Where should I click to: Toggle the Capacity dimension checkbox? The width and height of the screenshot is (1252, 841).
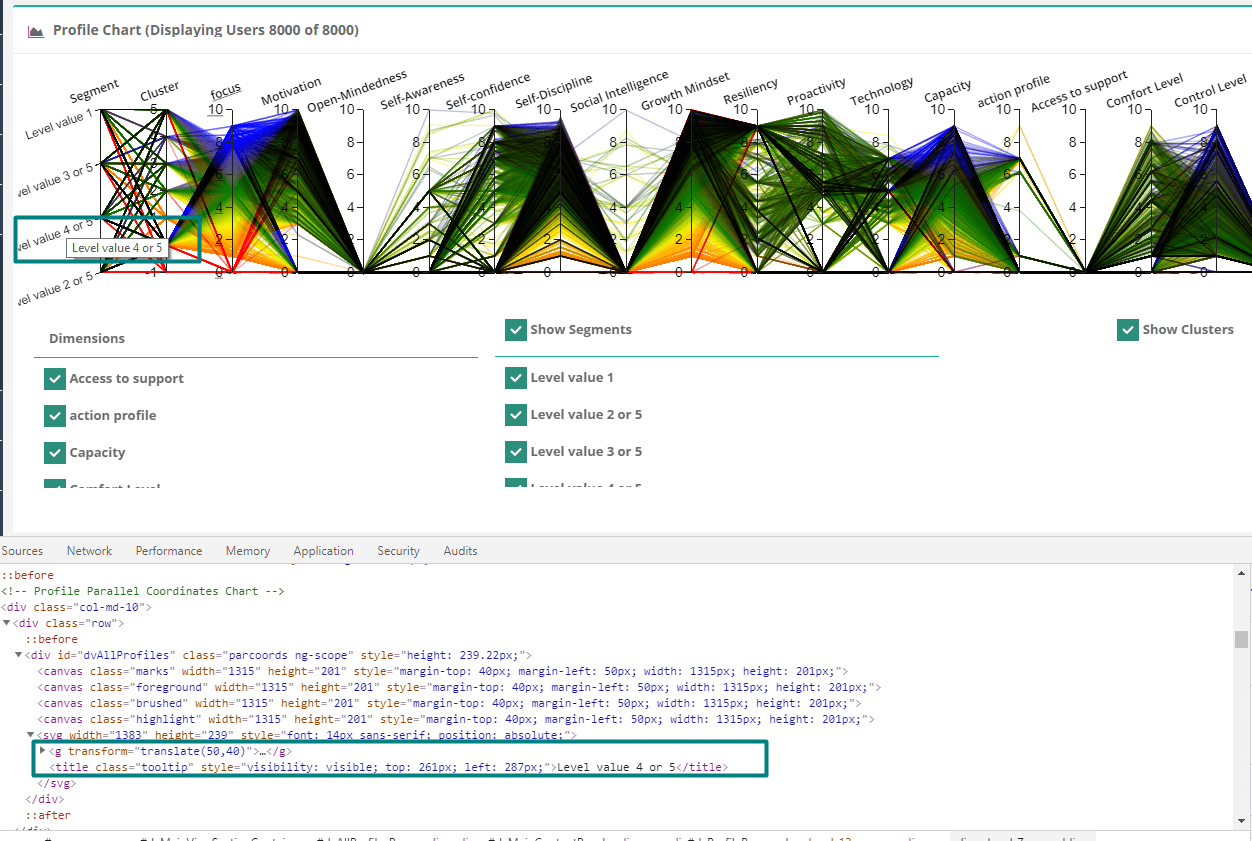click(x=55, y=452)
